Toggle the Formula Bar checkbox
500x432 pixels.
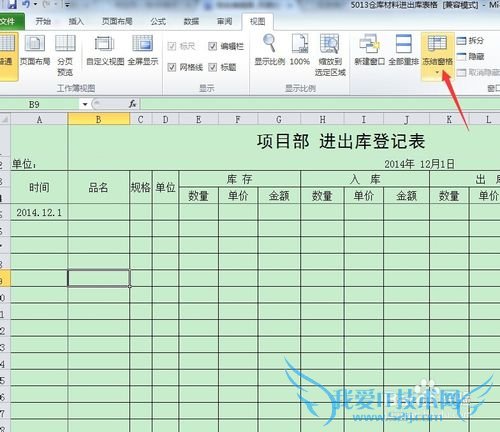(212, 46)
